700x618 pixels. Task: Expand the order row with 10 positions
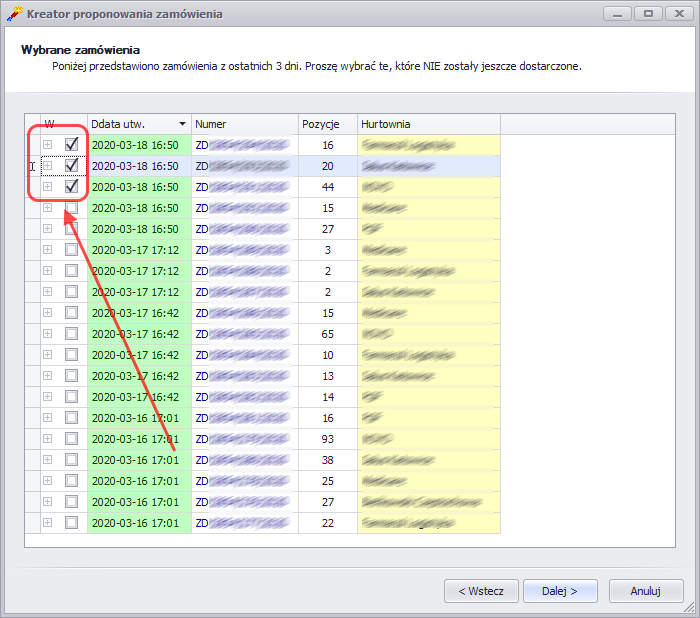(47, 354)
